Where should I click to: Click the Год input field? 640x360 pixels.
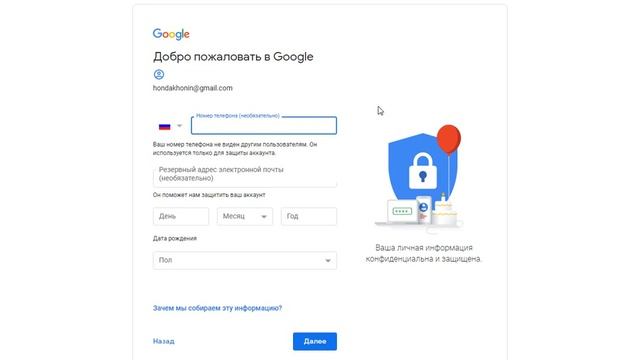tap(309, 216)
